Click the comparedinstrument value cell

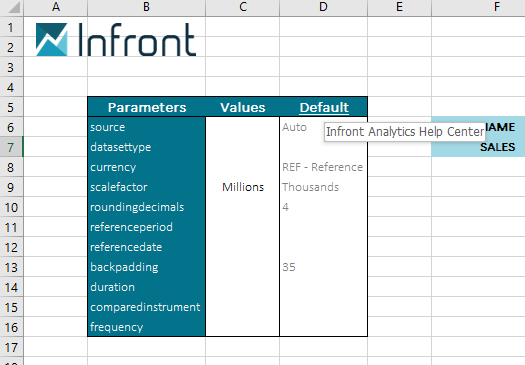click(243, 307)
